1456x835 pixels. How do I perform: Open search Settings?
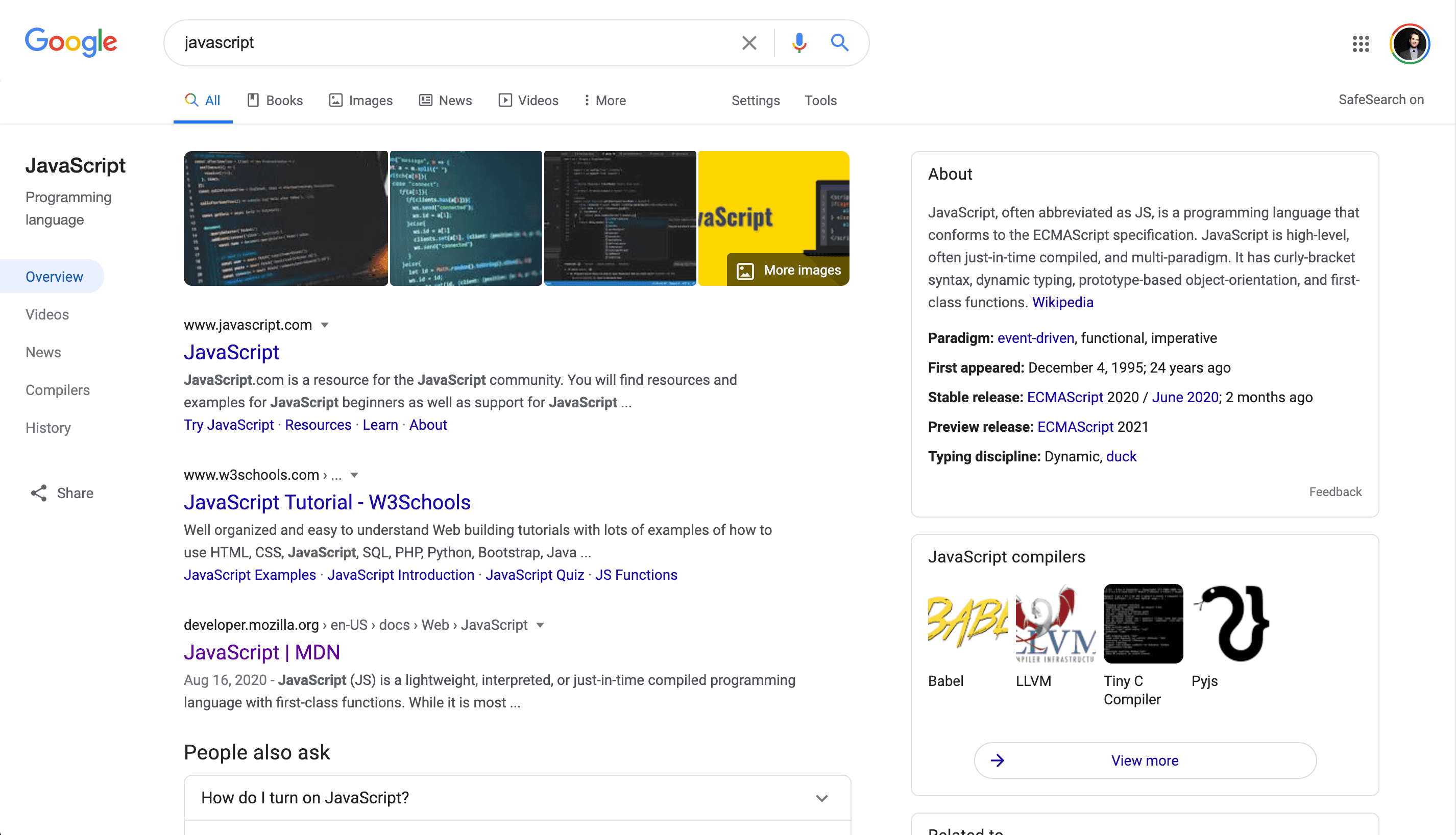click(755, 101)
